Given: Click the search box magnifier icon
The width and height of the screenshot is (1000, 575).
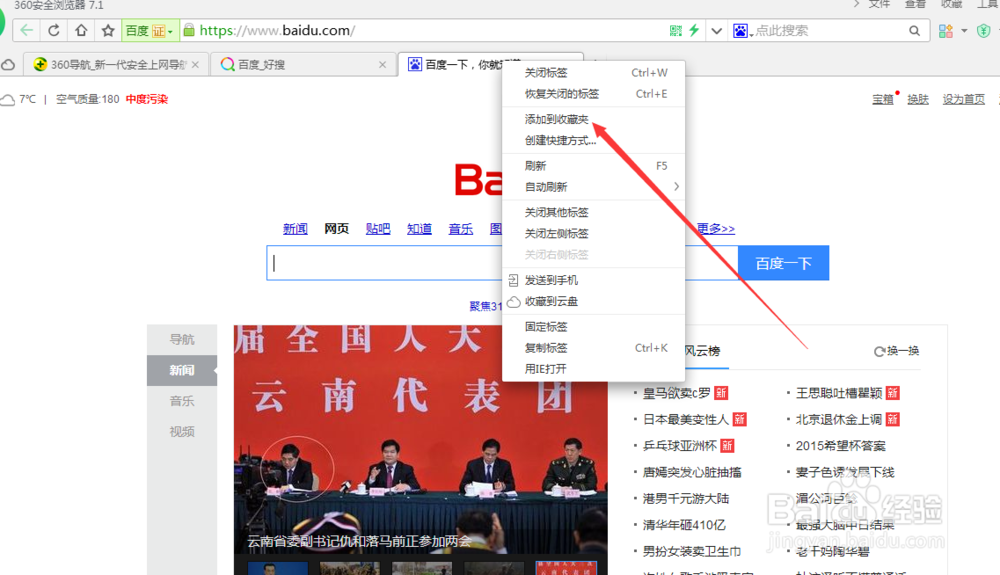Looking at the screenshot, I should coord(915,31).
